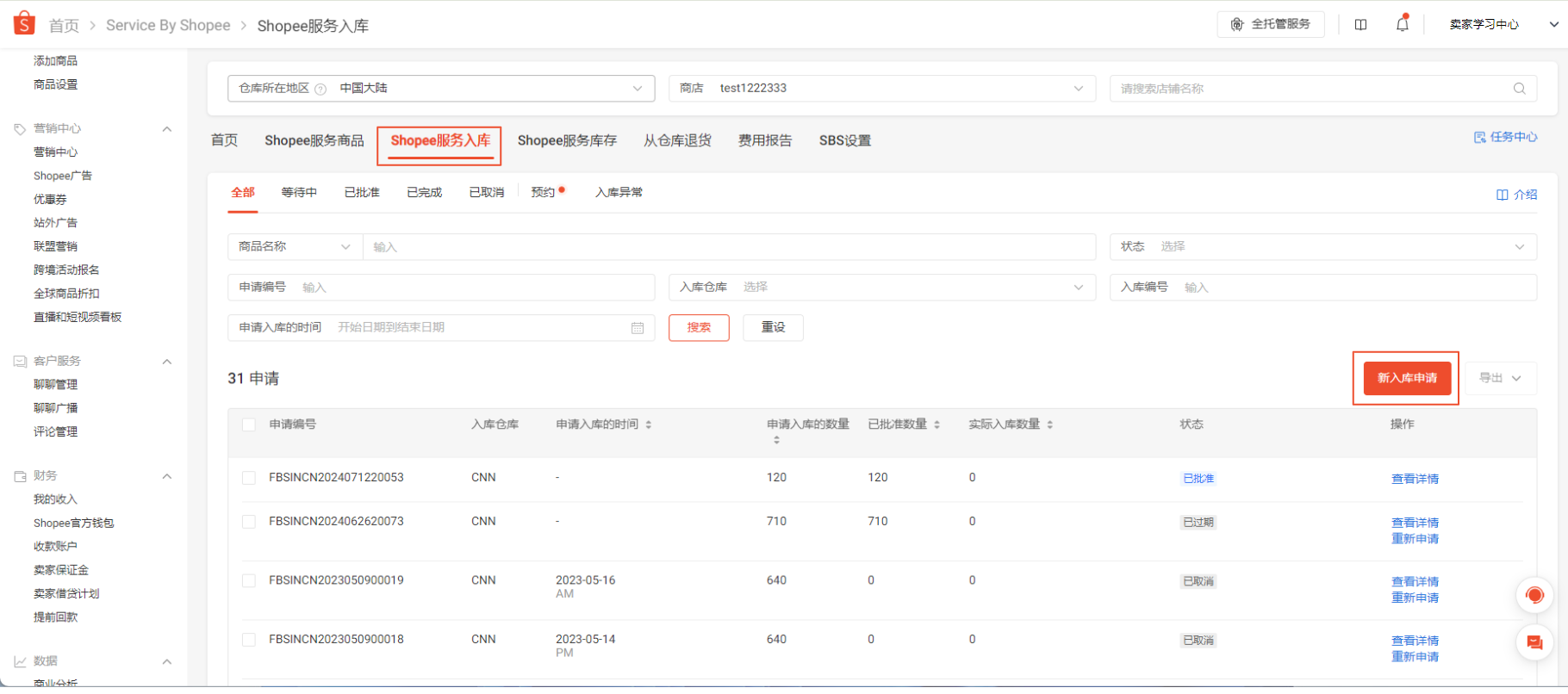
Task: Click the 客户服务 section icon in sidebar
Action: (x=20, y=362)
